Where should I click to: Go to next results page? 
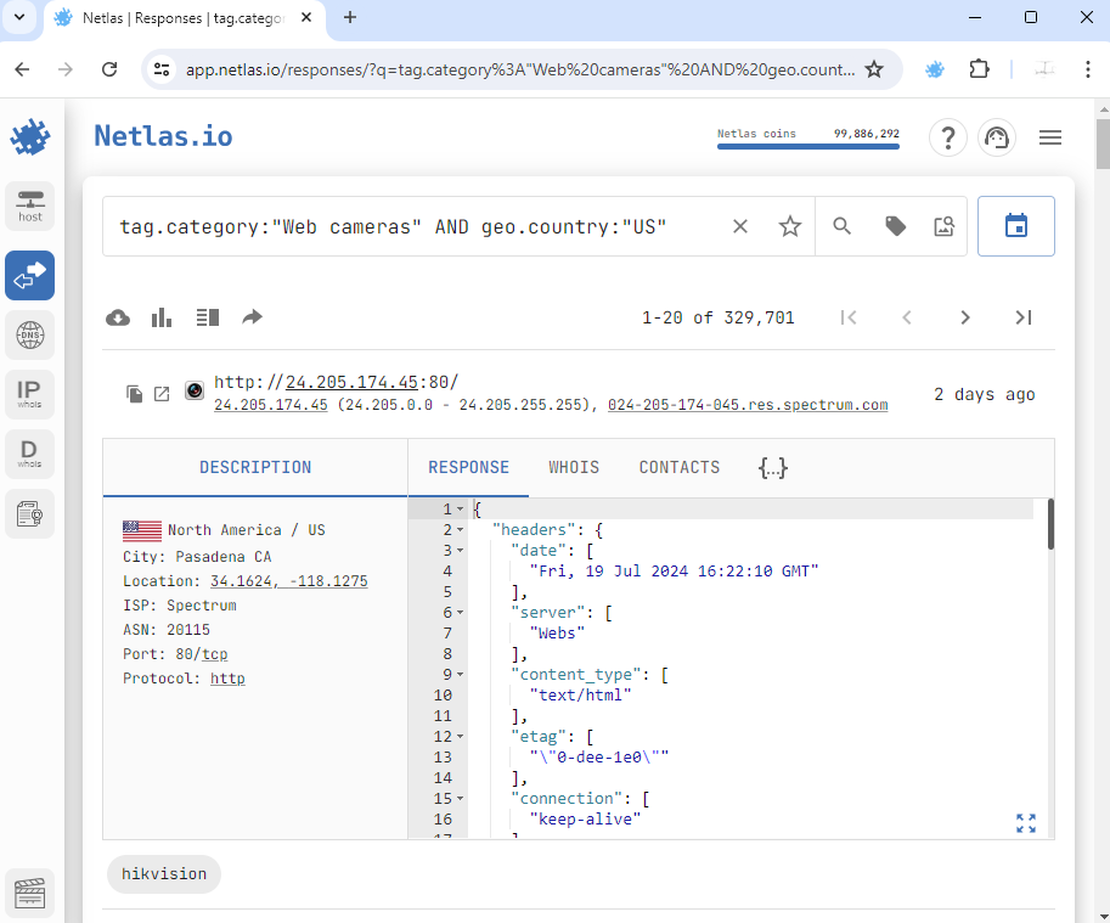pyautogui.click(x=965, y=318)
